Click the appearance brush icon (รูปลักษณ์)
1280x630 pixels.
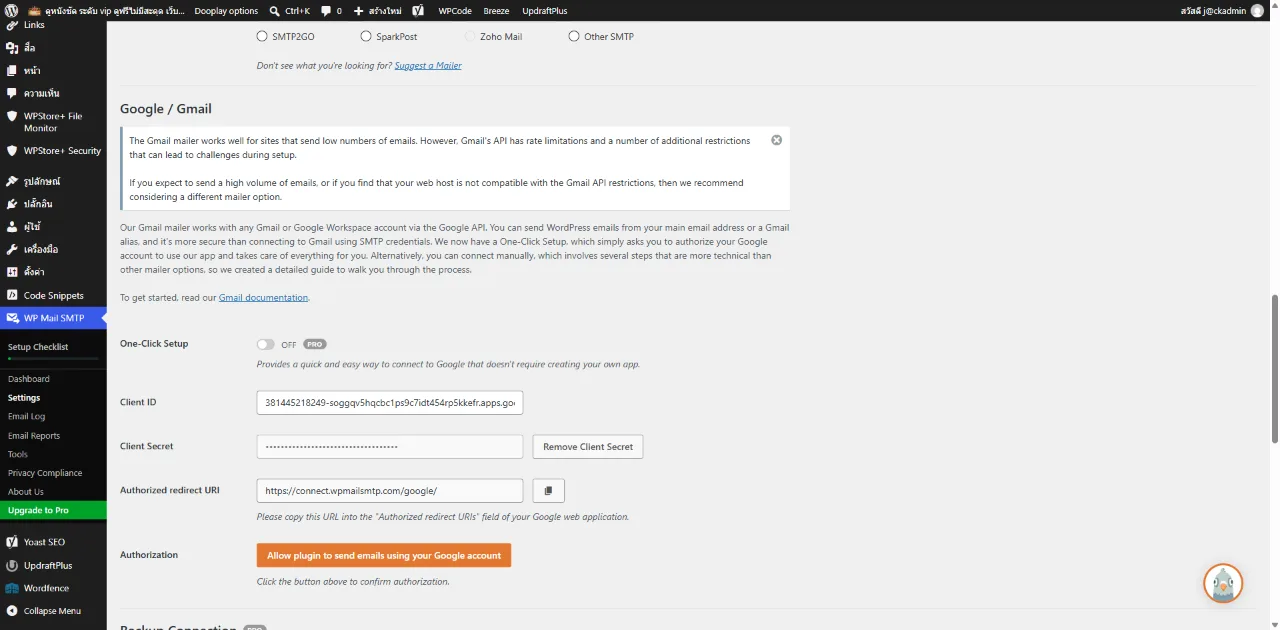[12, 181]
